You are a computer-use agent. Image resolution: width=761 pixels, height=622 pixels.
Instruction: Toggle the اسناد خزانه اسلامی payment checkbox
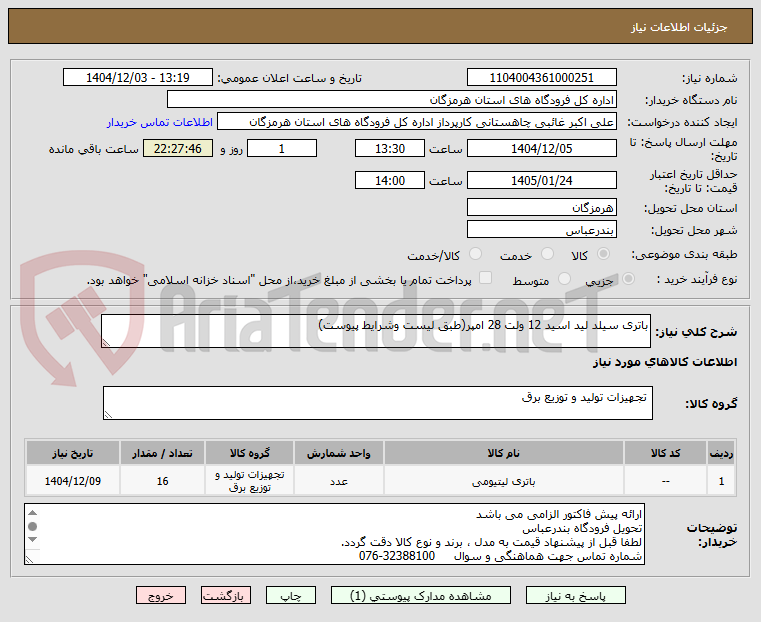click(485, 278)
